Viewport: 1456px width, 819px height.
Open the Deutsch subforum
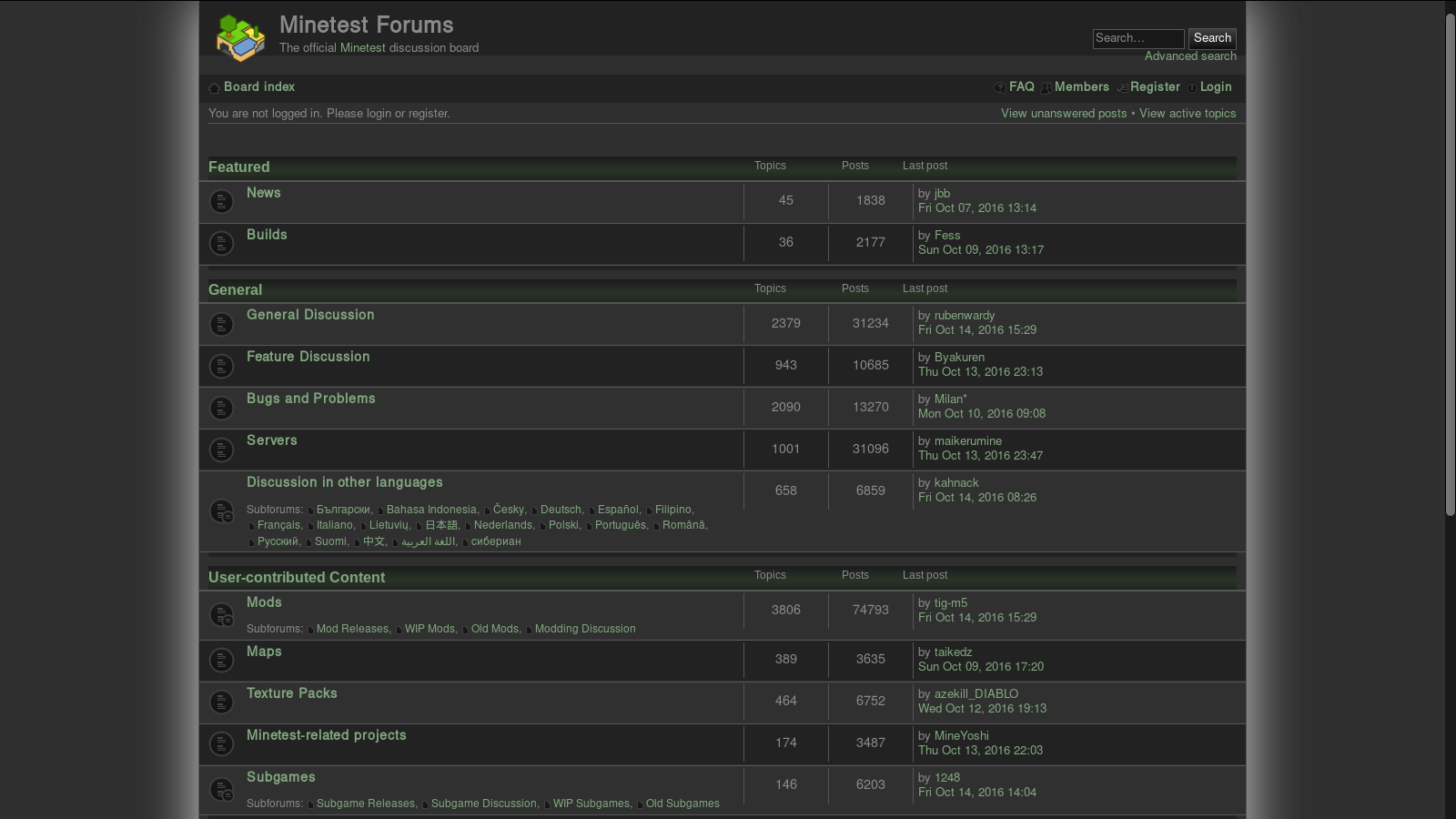[x=561, y=510]
